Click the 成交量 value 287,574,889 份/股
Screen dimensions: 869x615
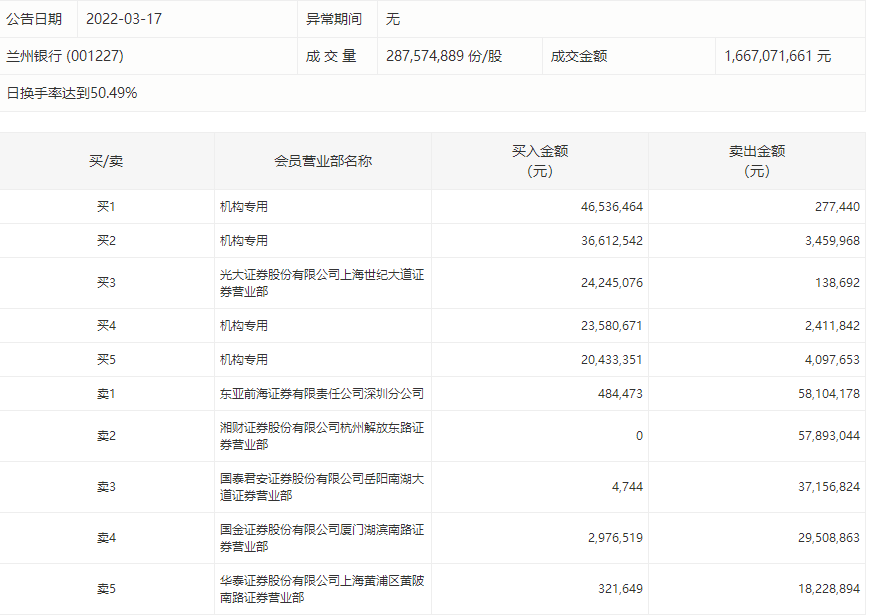pyautogui.click(x=444, y=56)
